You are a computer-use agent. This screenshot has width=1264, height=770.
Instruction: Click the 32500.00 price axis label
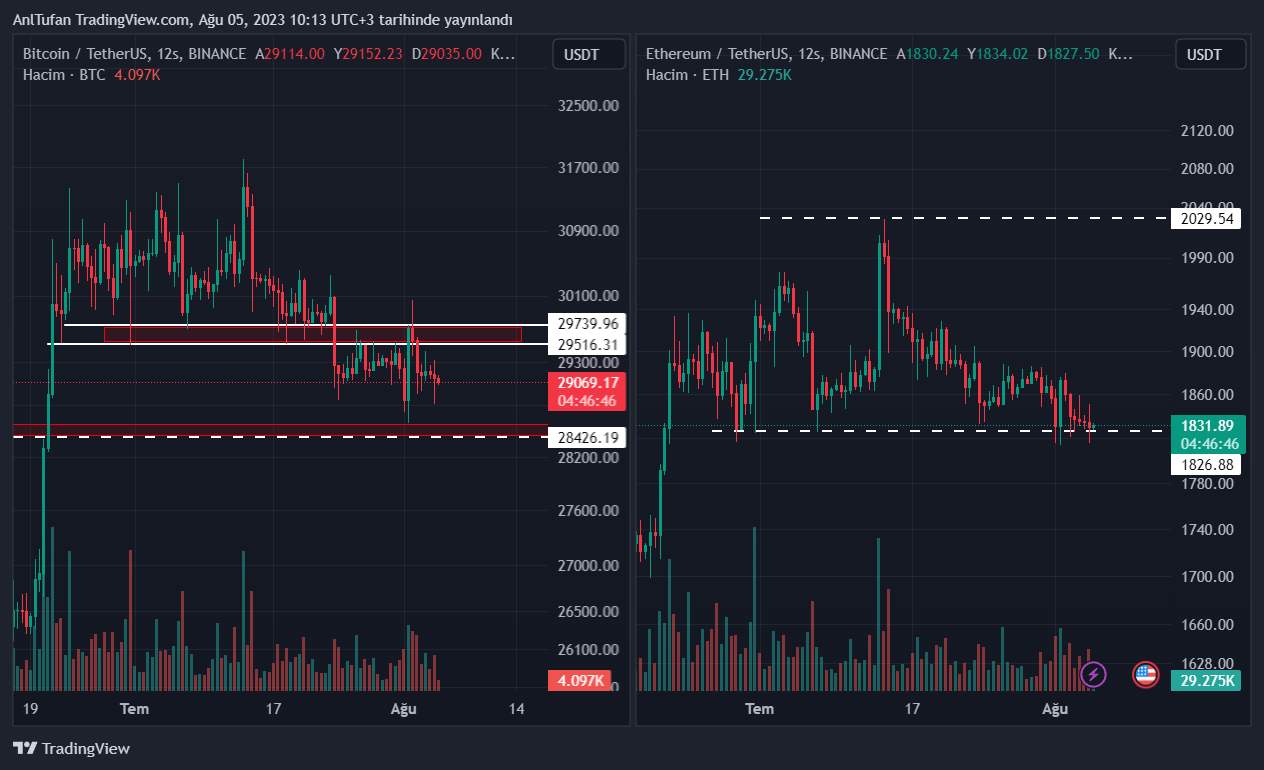pyautogui.click(x=588, y=105)
